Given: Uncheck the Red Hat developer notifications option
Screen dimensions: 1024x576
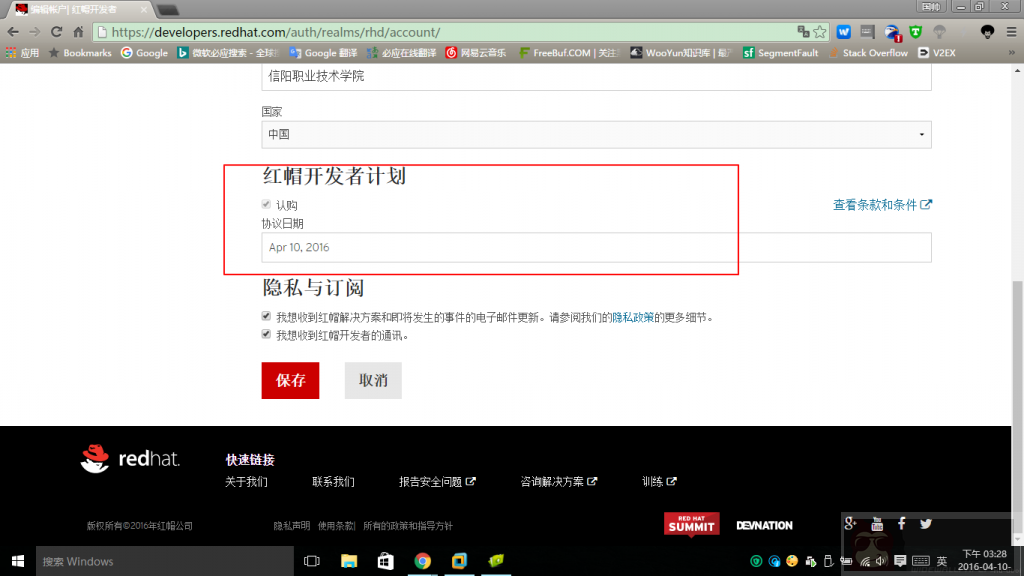Looking at the screenshot, I should 266,332.
